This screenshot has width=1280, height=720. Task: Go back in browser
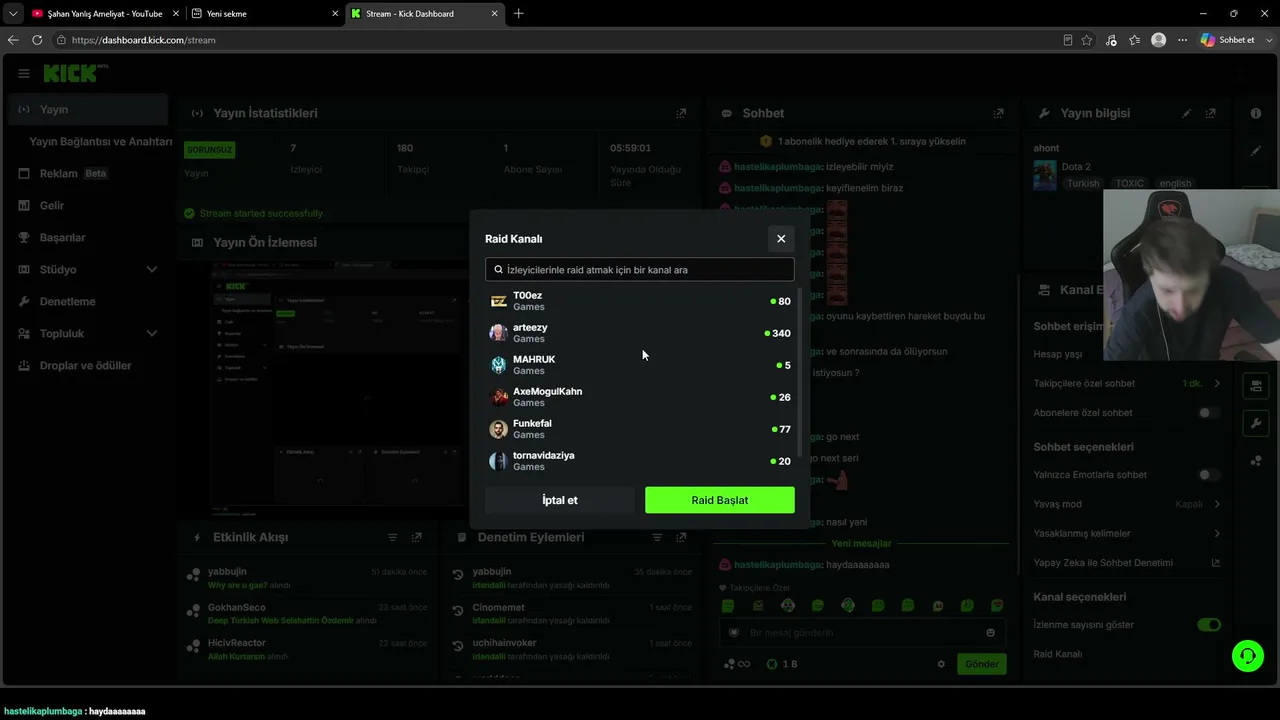13,40
